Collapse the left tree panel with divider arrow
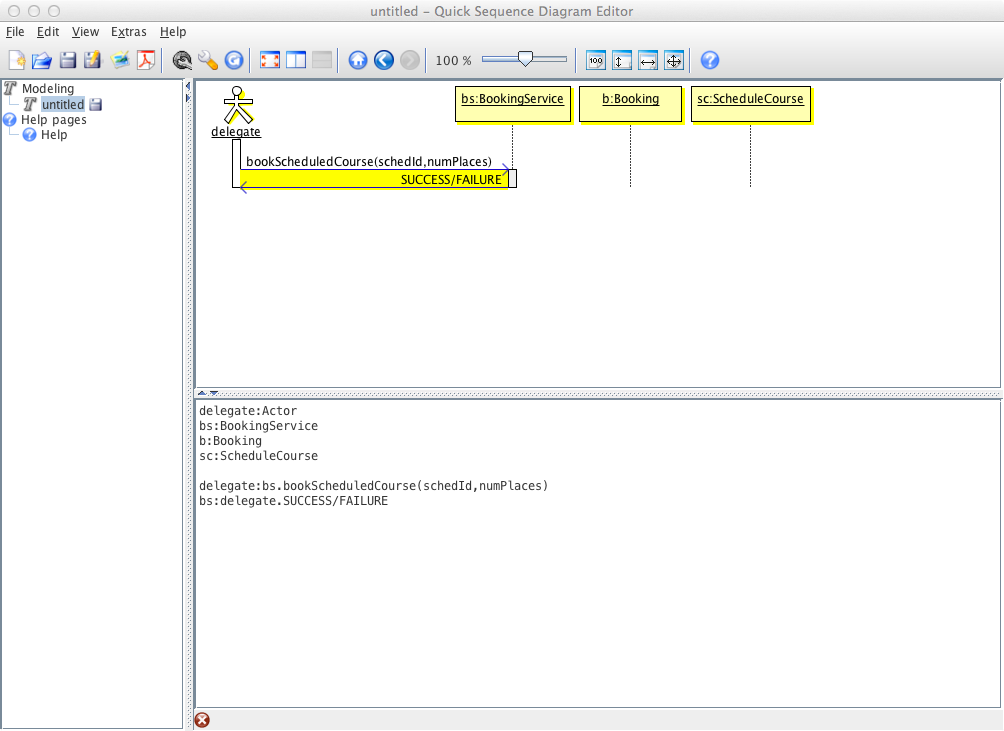 click(x=188, y=86)
